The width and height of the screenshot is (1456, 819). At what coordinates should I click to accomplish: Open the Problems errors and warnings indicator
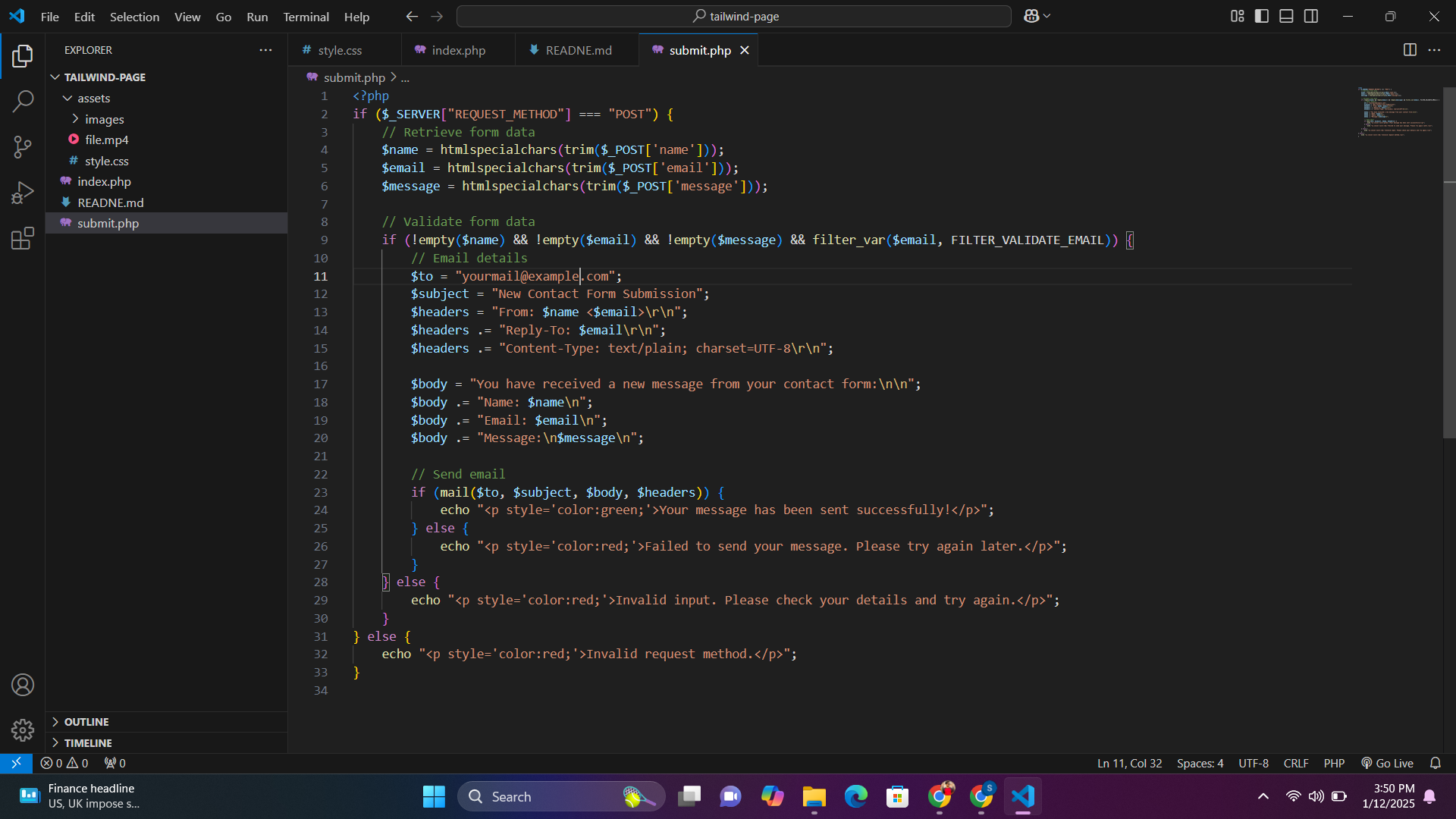[x=64, y=763]
